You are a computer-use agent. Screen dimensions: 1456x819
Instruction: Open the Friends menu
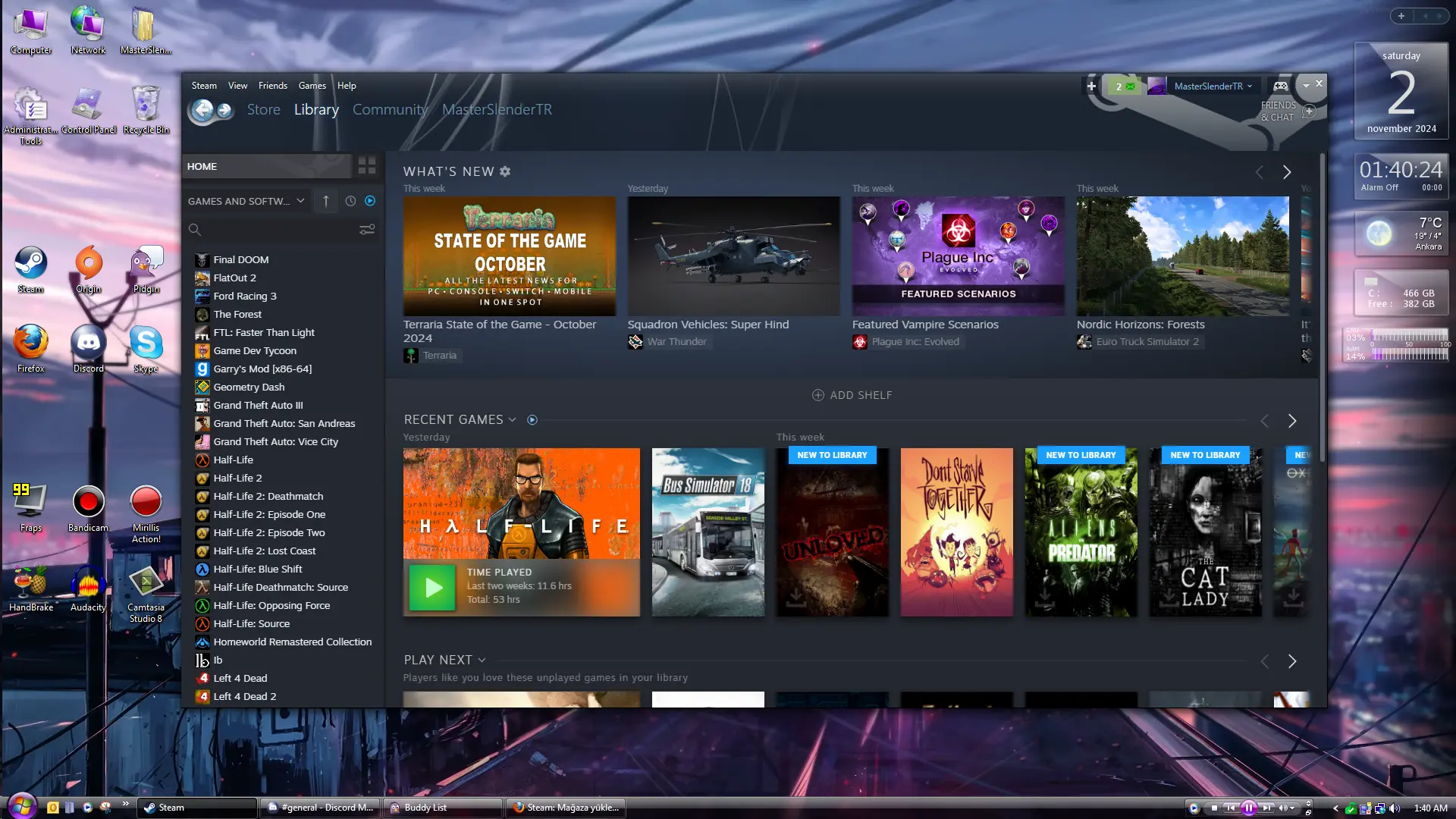tap(272, 86)
